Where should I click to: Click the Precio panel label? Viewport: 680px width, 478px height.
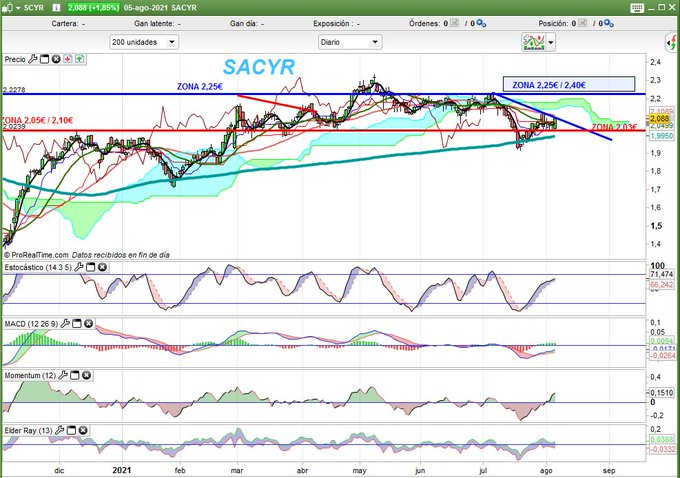pyautogui.click(x=15, y=59)
